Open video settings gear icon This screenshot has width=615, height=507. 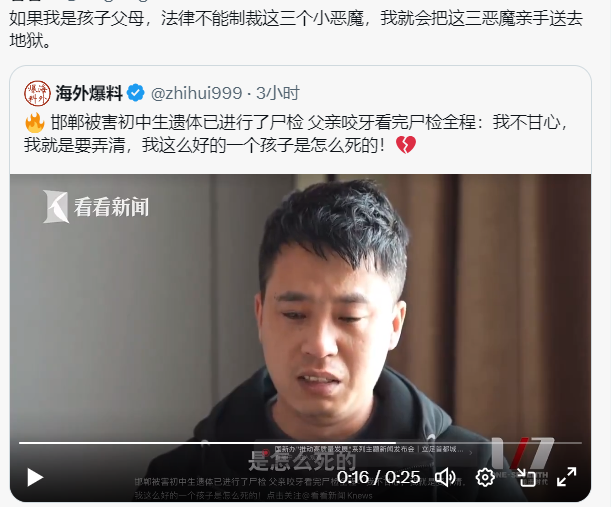[485, 478]
